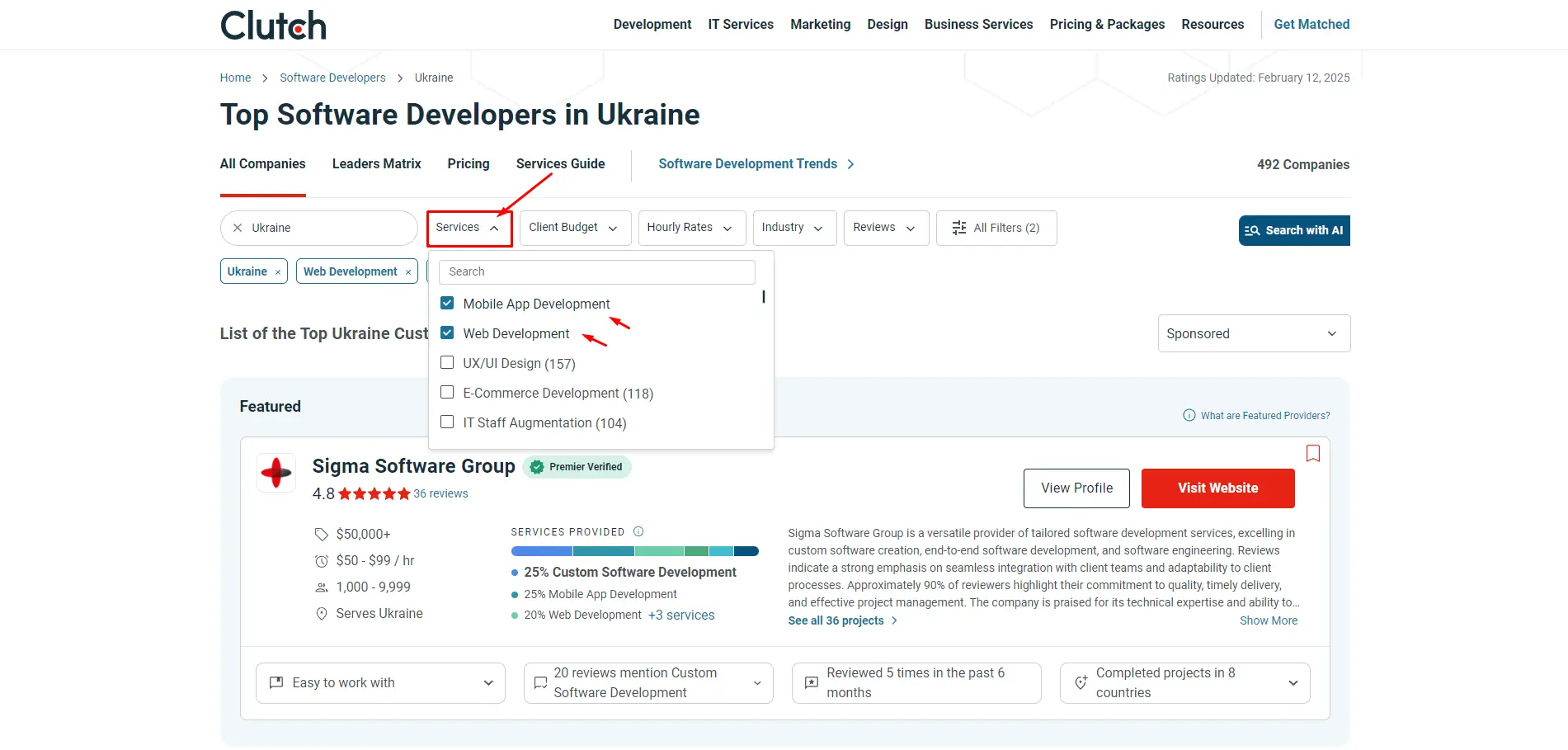
Task: Click the Search with AI button
Action: (x=1294, y=230)
